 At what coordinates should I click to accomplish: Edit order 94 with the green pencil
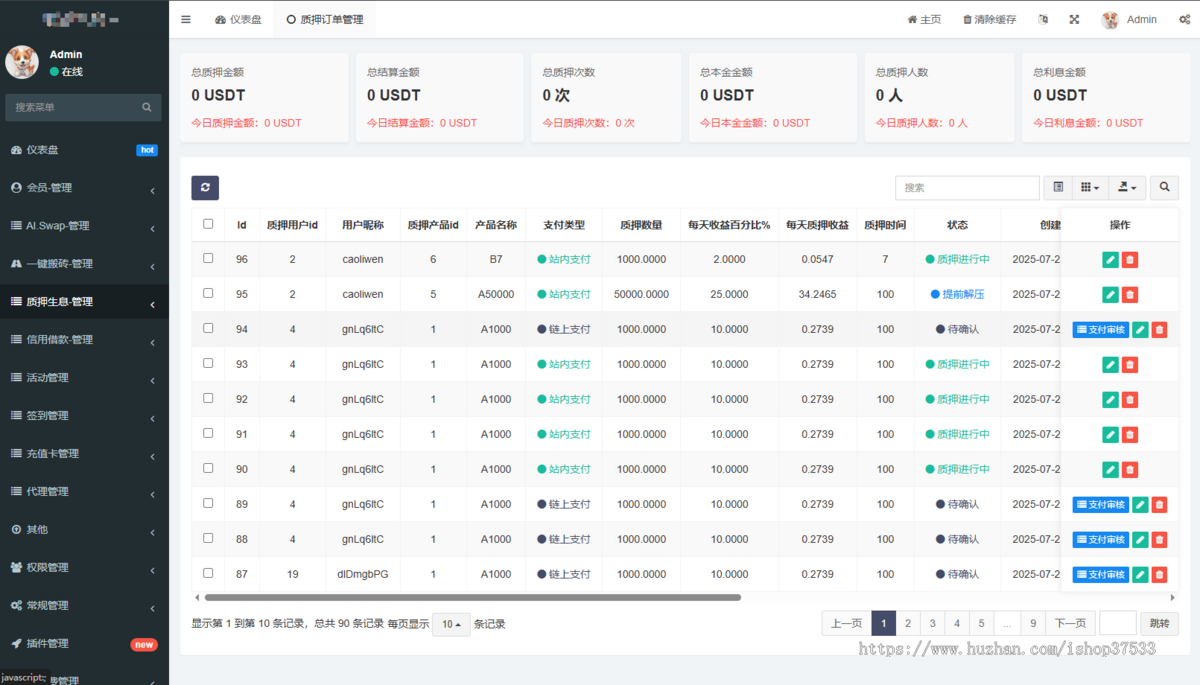click(1140, 330)
